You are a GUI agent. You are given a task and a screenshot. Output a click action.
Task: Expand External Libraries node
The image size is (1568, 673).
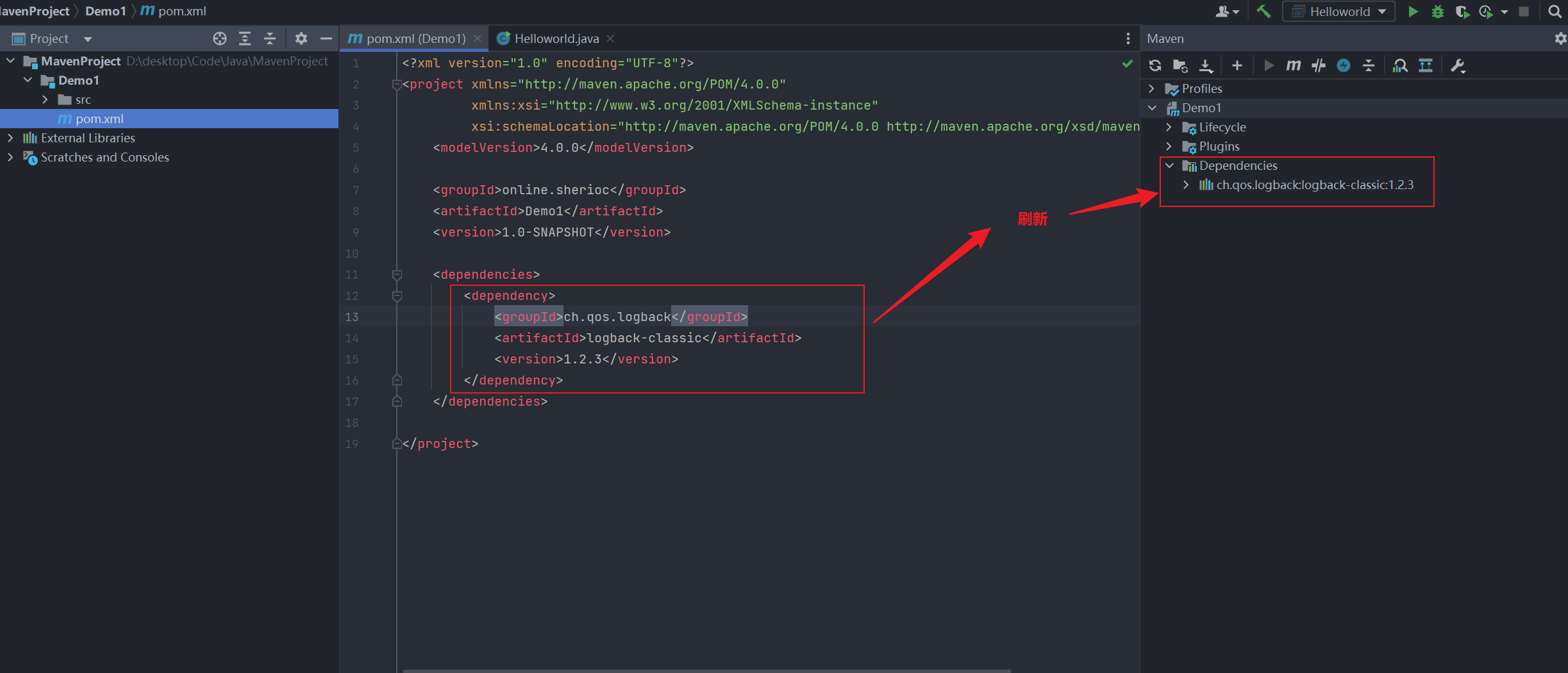coord(10,138)
